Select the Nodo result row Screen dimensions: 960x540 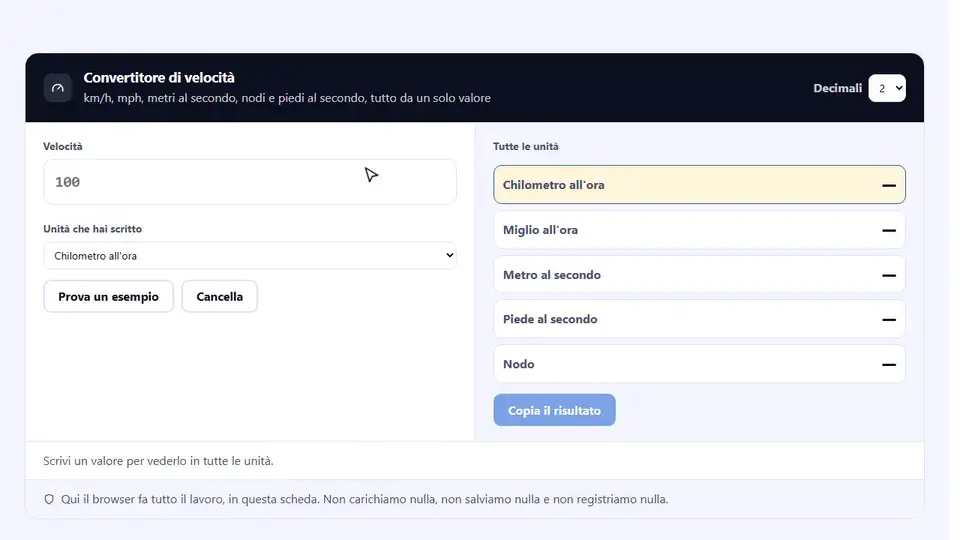(x=699, y=364)
